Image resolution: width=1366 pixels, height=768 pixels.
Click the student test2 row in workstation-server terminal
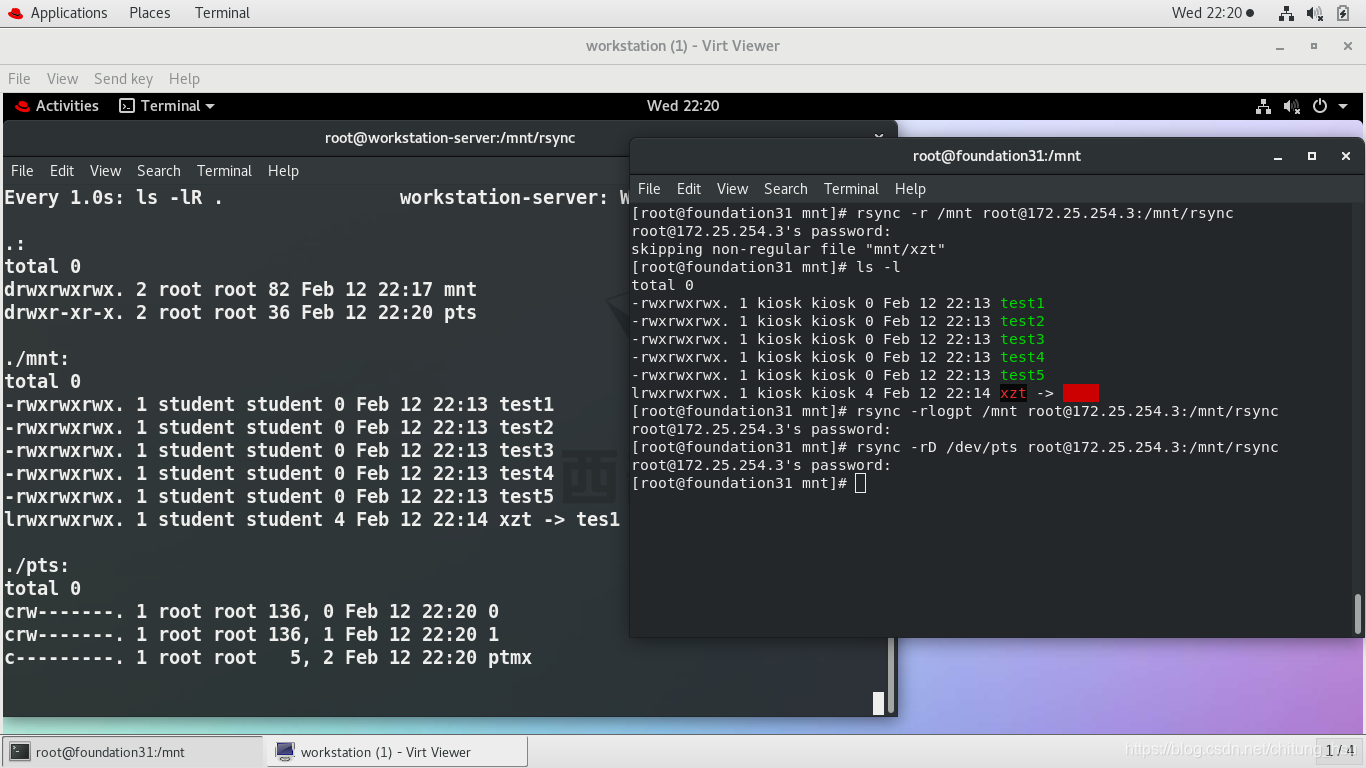click(x=279, y=428)
